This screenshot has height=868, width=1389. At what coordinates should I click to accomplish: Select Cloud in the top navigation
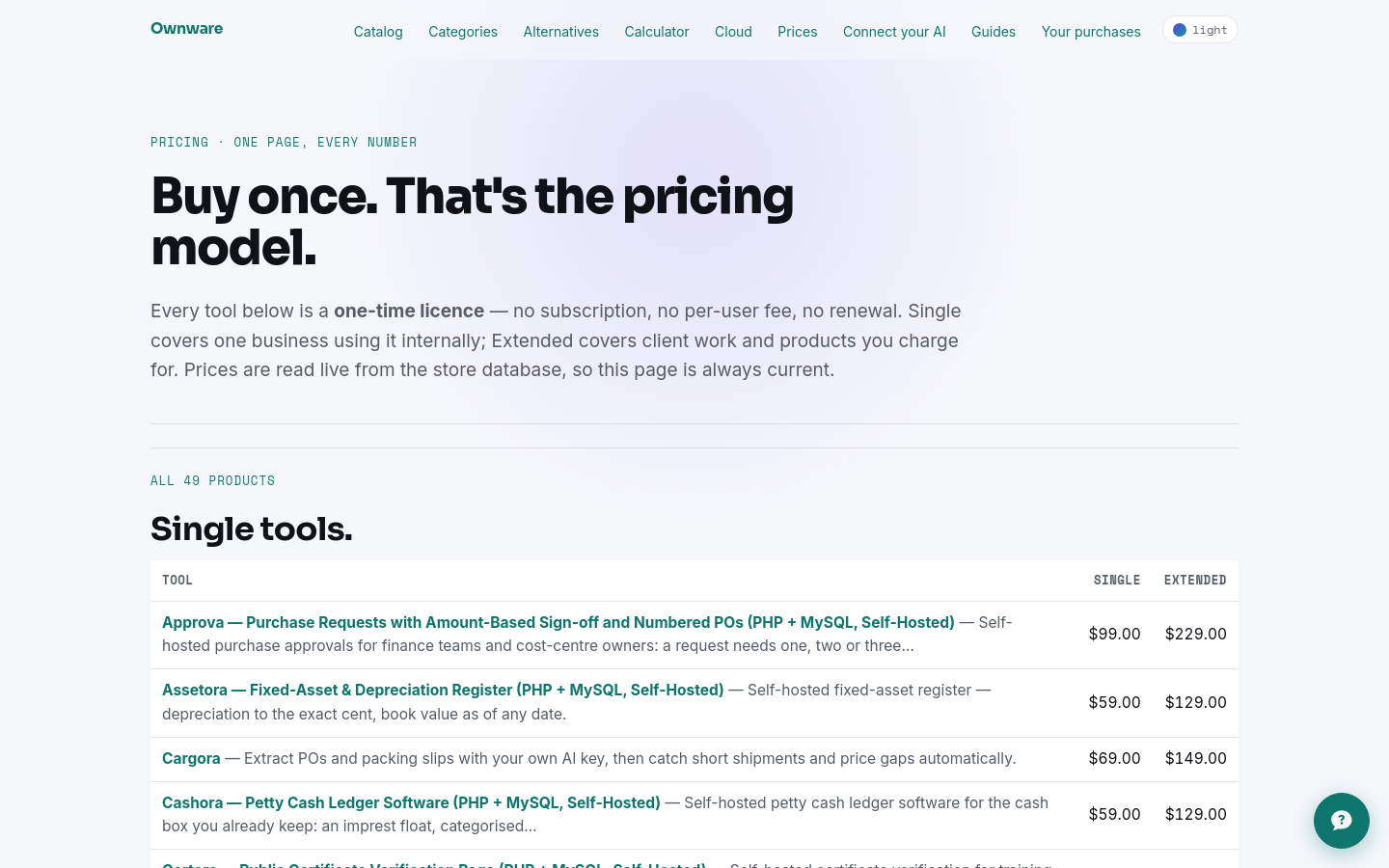coord(733,32)
